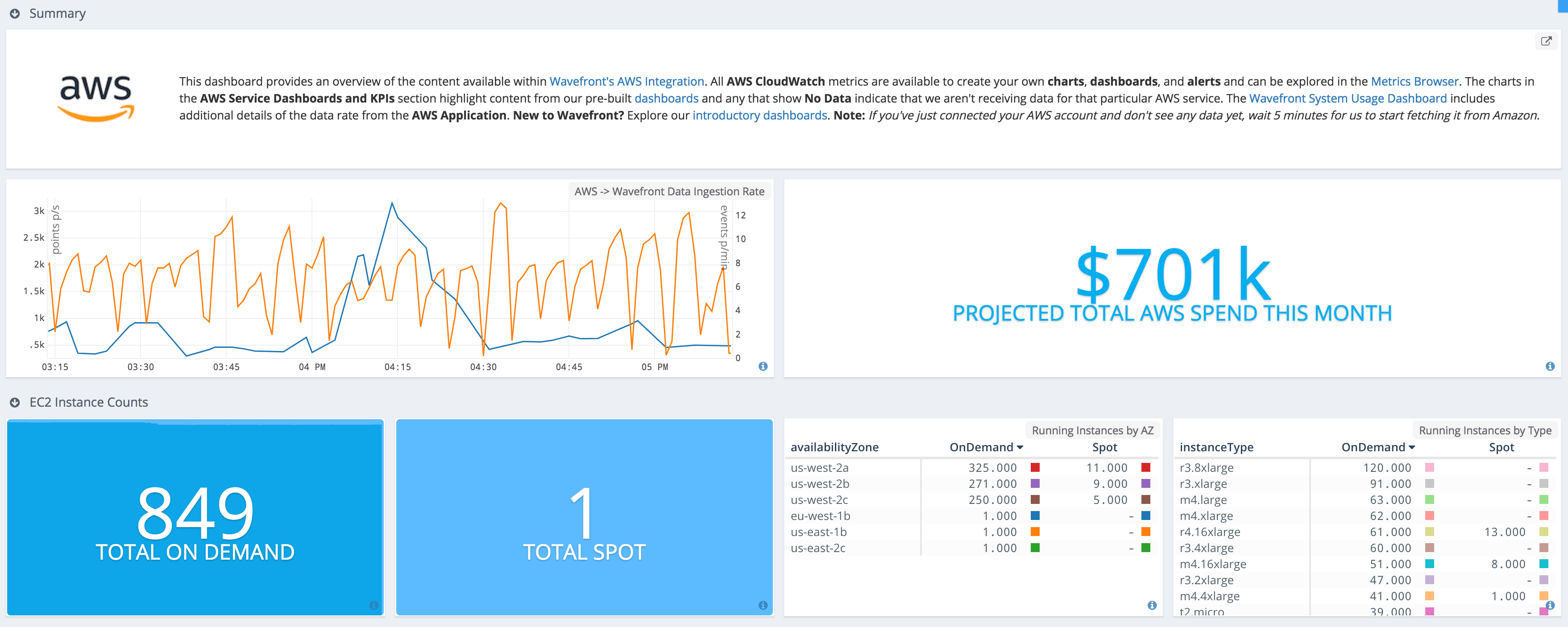
Task: Click gray OnDemand swatch for r3.xlarge
Action: point(1429,483)
